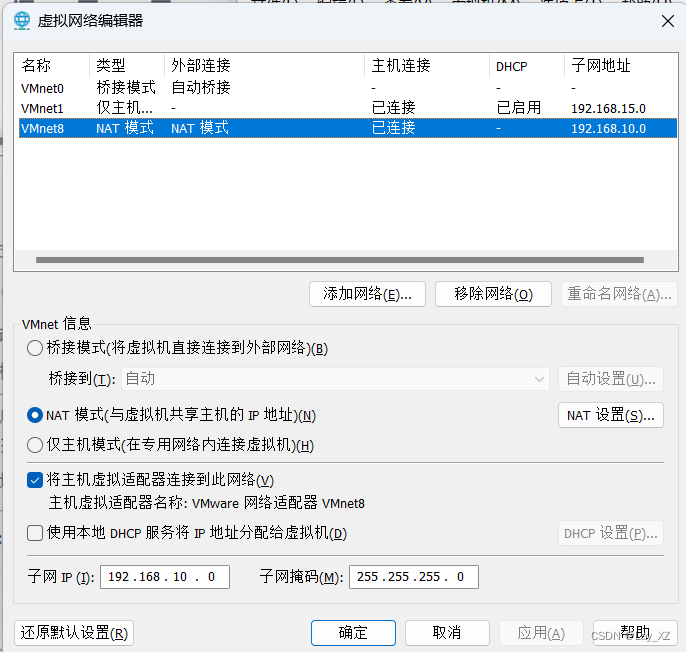Click the DHCP column header

(x=527, y=66)
